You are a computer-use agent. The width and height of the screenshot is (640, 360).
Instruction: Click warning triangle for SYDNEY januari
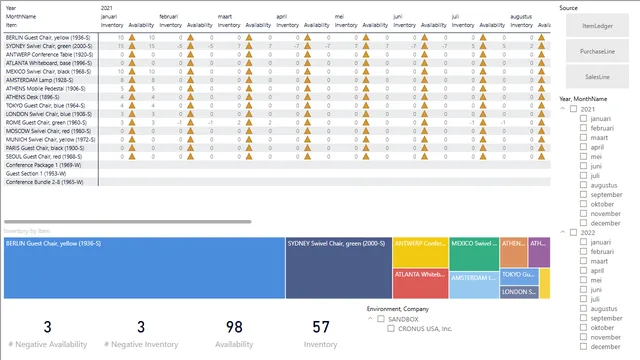pyautogui.click(x=132, y=46)
